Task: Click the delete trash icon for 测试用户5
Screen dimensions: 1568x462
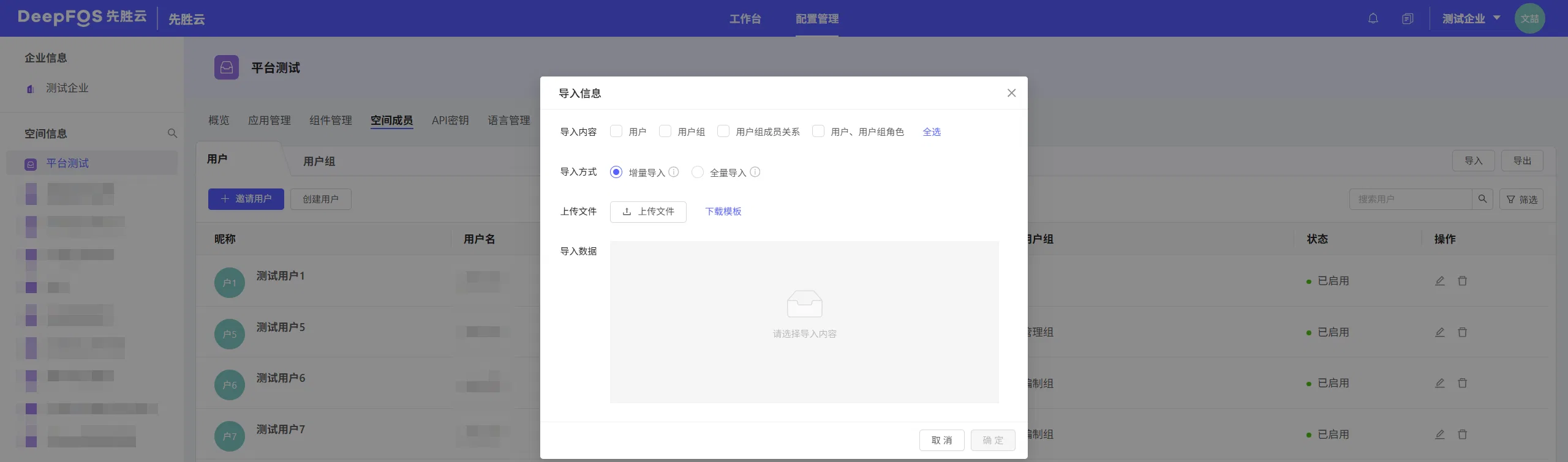Action: (x=1463, y=332)
